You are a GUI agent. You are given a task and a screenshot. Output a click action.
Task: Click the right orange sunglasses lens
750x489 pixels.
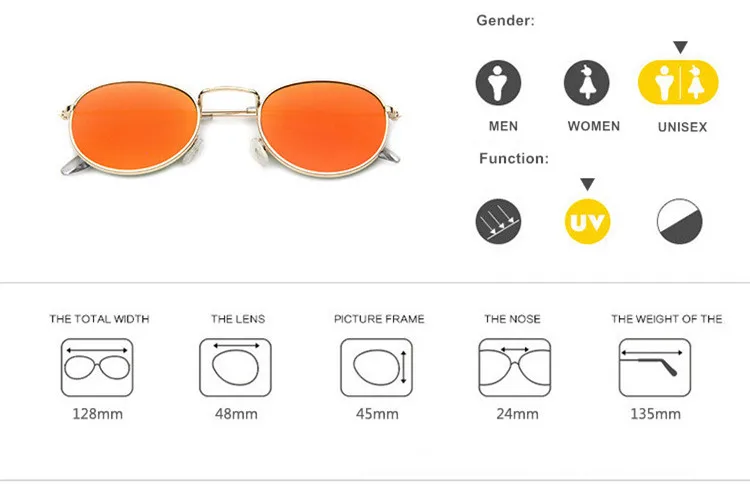point(323,127)
